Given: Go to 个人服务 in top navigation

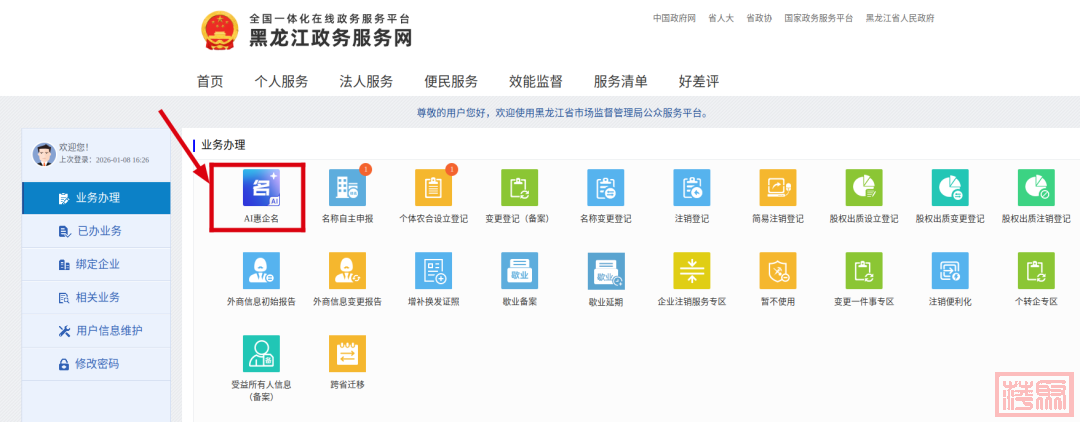Looking at the screenshot, I should point(281,81).
